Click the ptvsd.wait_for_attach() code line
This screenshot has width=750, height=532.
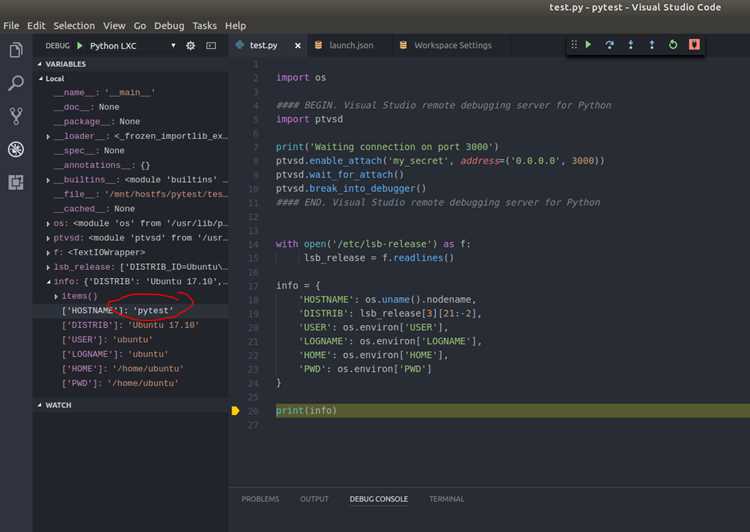pyautogui.click(x=340, y=175)
